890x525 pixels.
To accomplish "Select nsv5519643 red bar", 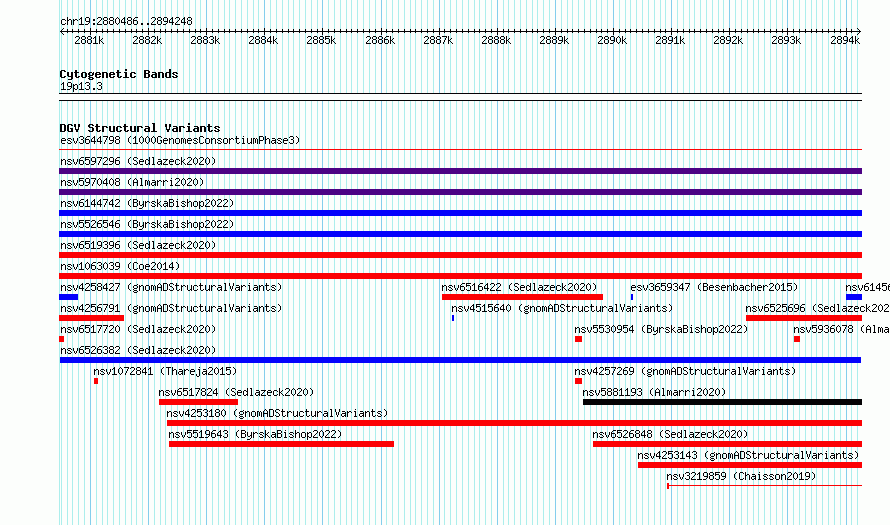I will (x=282, y=444).
